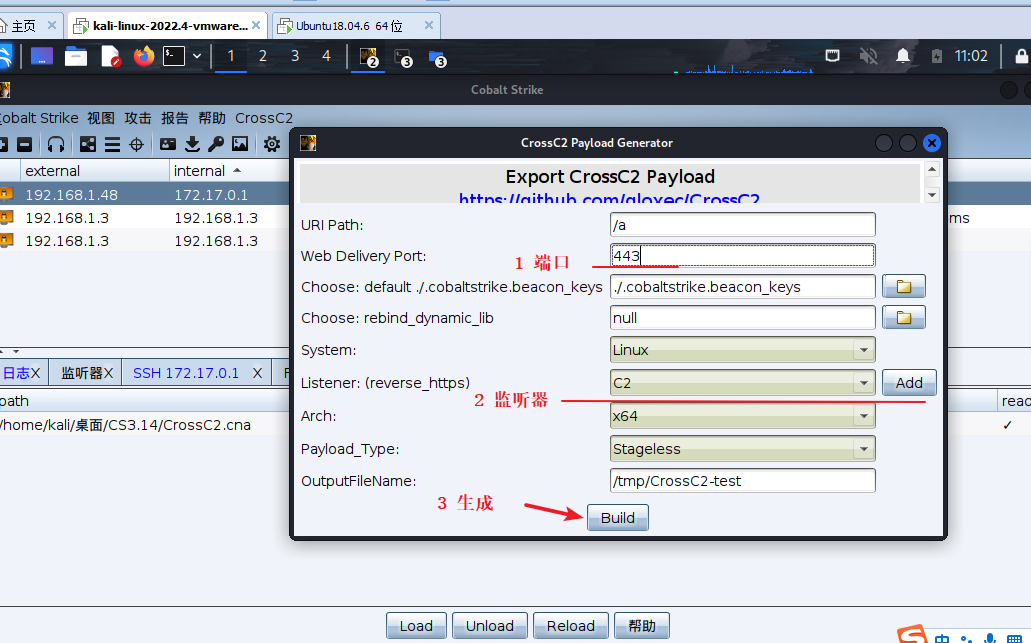Focus the folder taskbar group icon
The image size is (1031, 643).
pos(437,58)
